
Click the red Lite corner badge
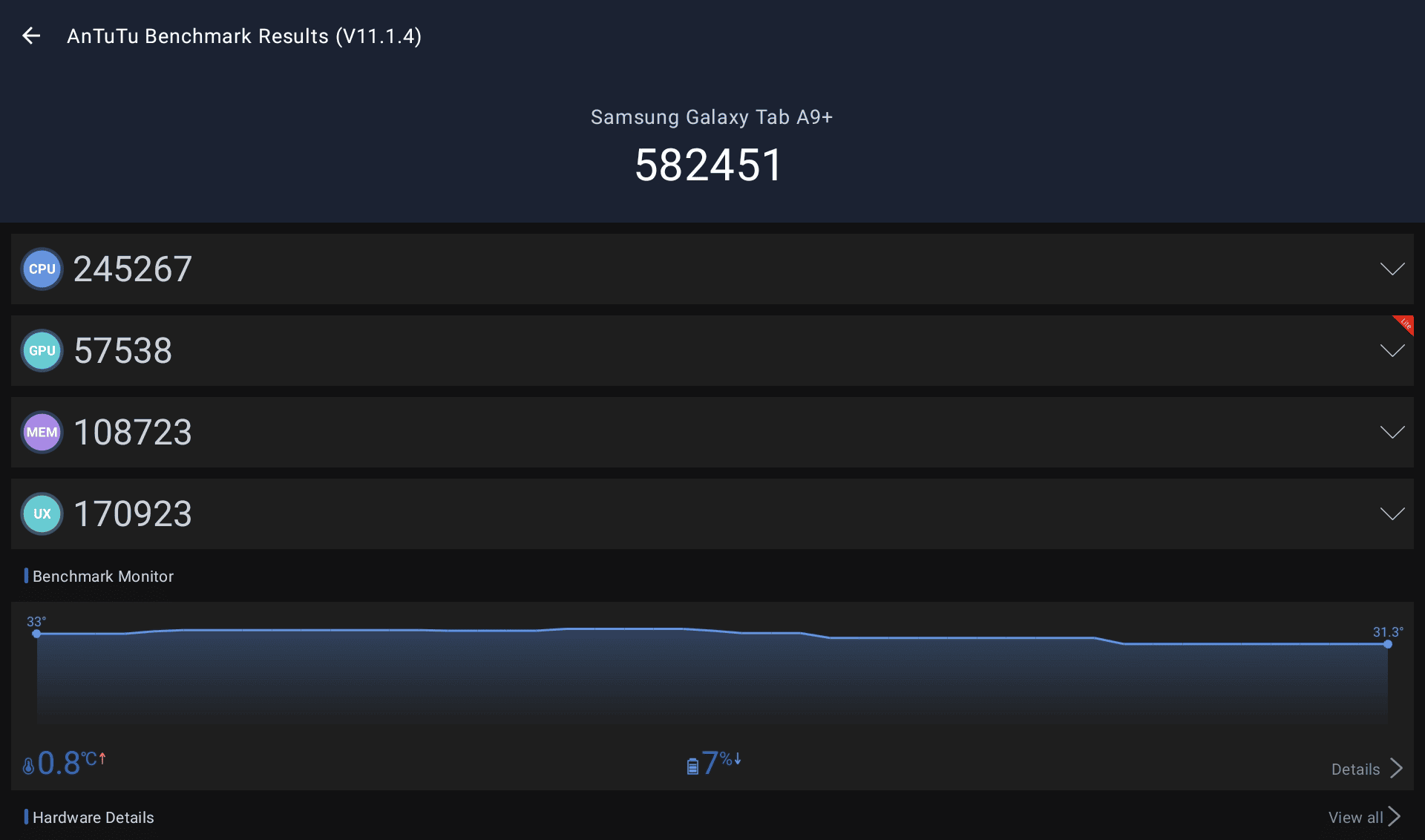1404,324
